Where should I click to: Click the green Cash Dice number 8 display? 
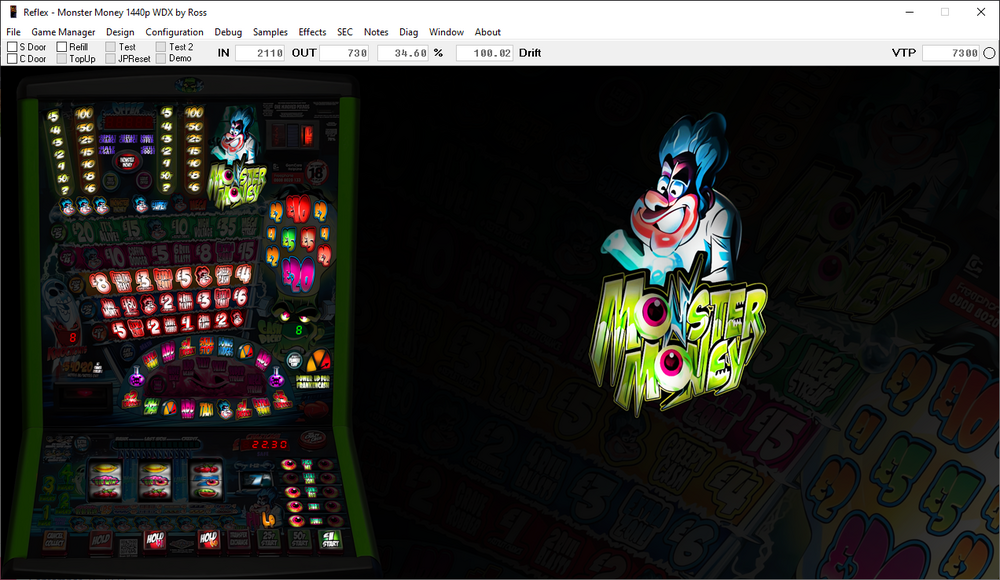coord(298,331)
